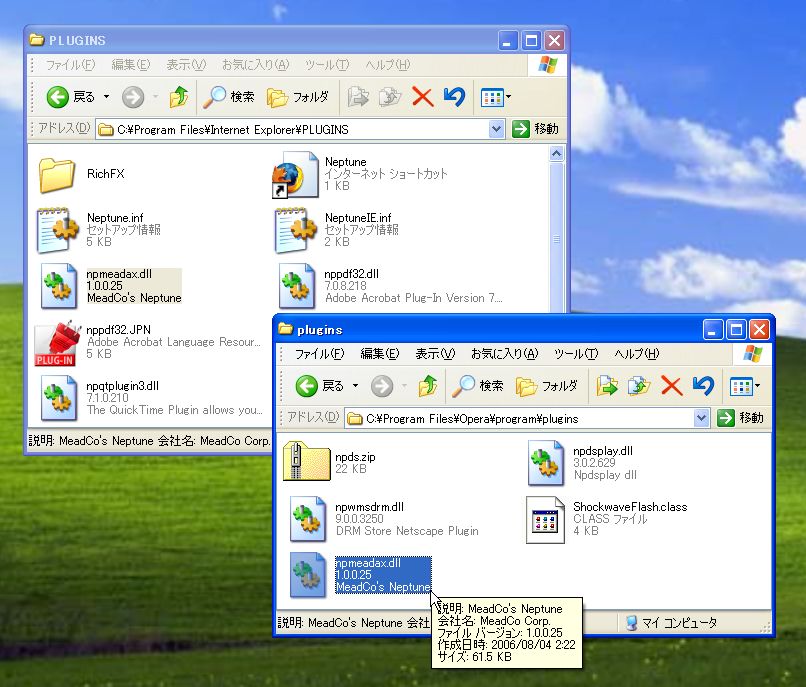Toggle Folders (フォルダ) in Opera plugins window

click(547, 386)
